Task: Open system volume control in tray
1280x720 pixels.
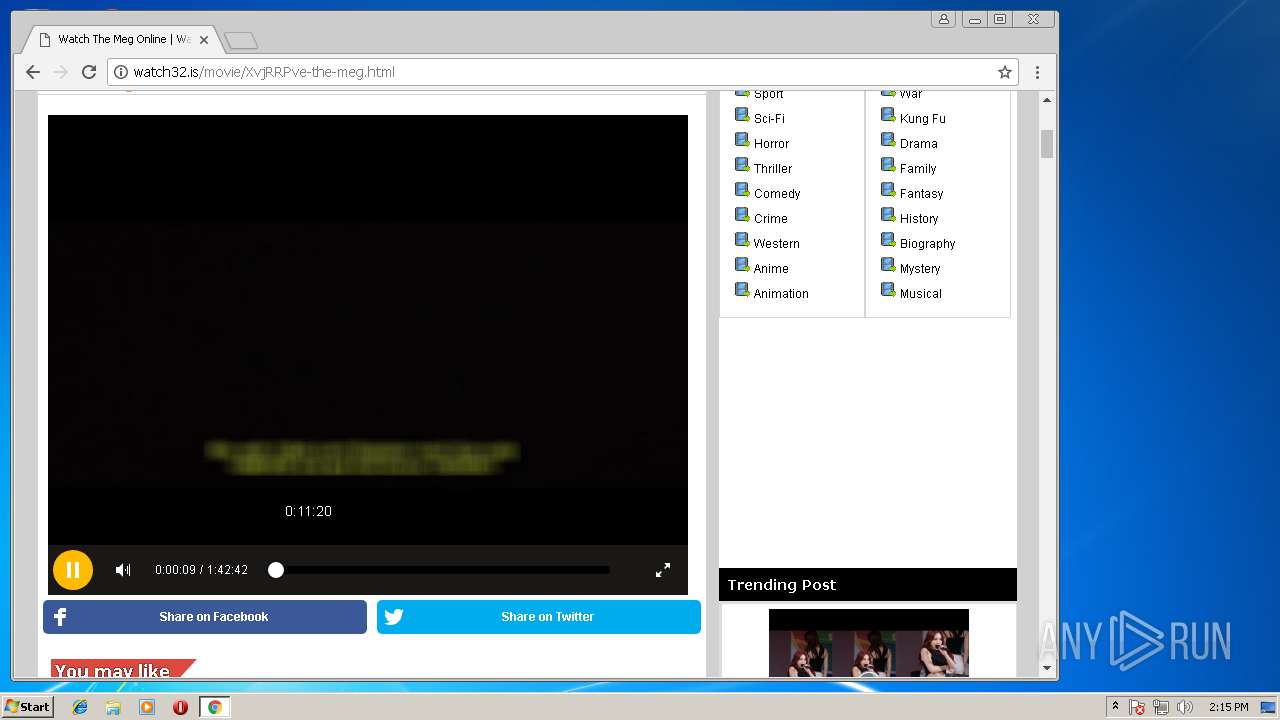Action: [x=1185, y=707]
